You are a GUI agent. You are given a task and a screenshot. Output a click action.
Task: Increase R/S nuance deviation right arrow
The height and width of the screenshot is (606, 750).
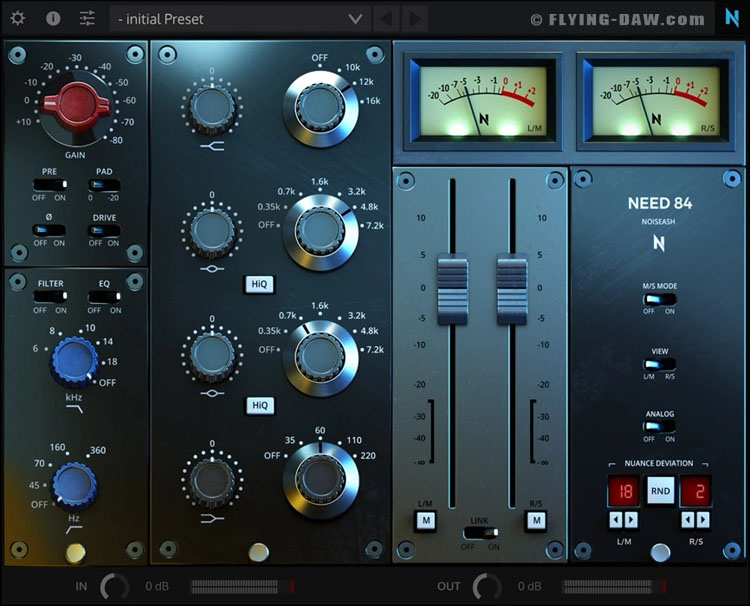click(x=703, y=519)
